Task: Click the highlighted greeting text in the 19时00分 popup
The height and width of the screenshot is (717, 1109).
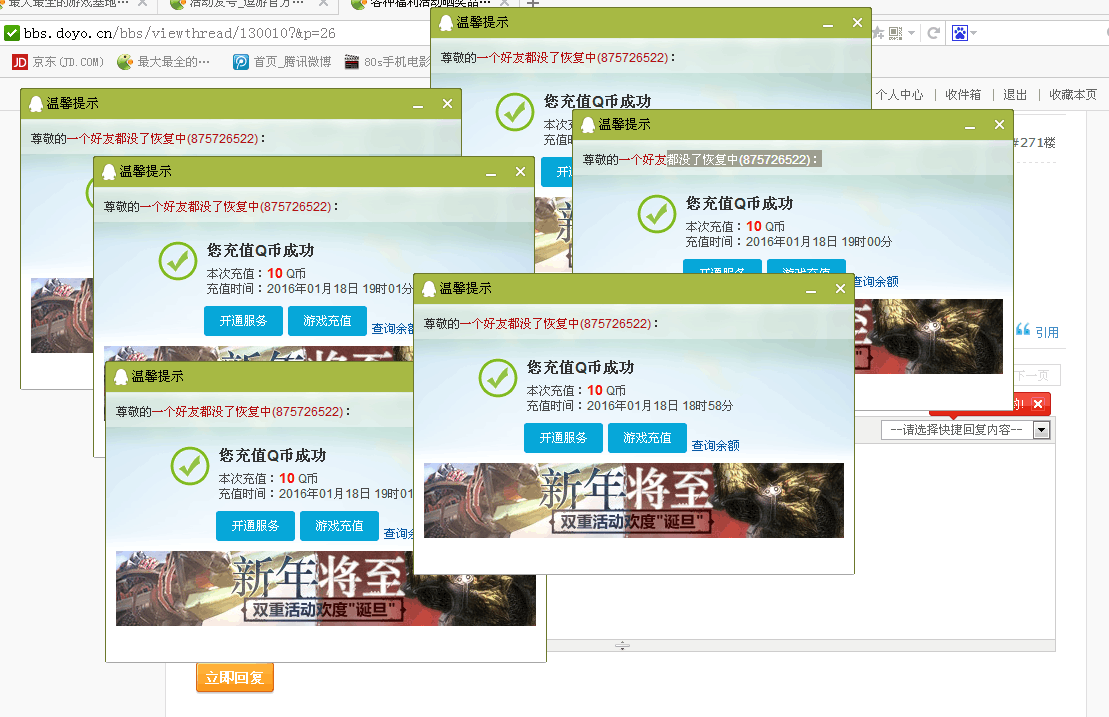Action: coord(744,160)
